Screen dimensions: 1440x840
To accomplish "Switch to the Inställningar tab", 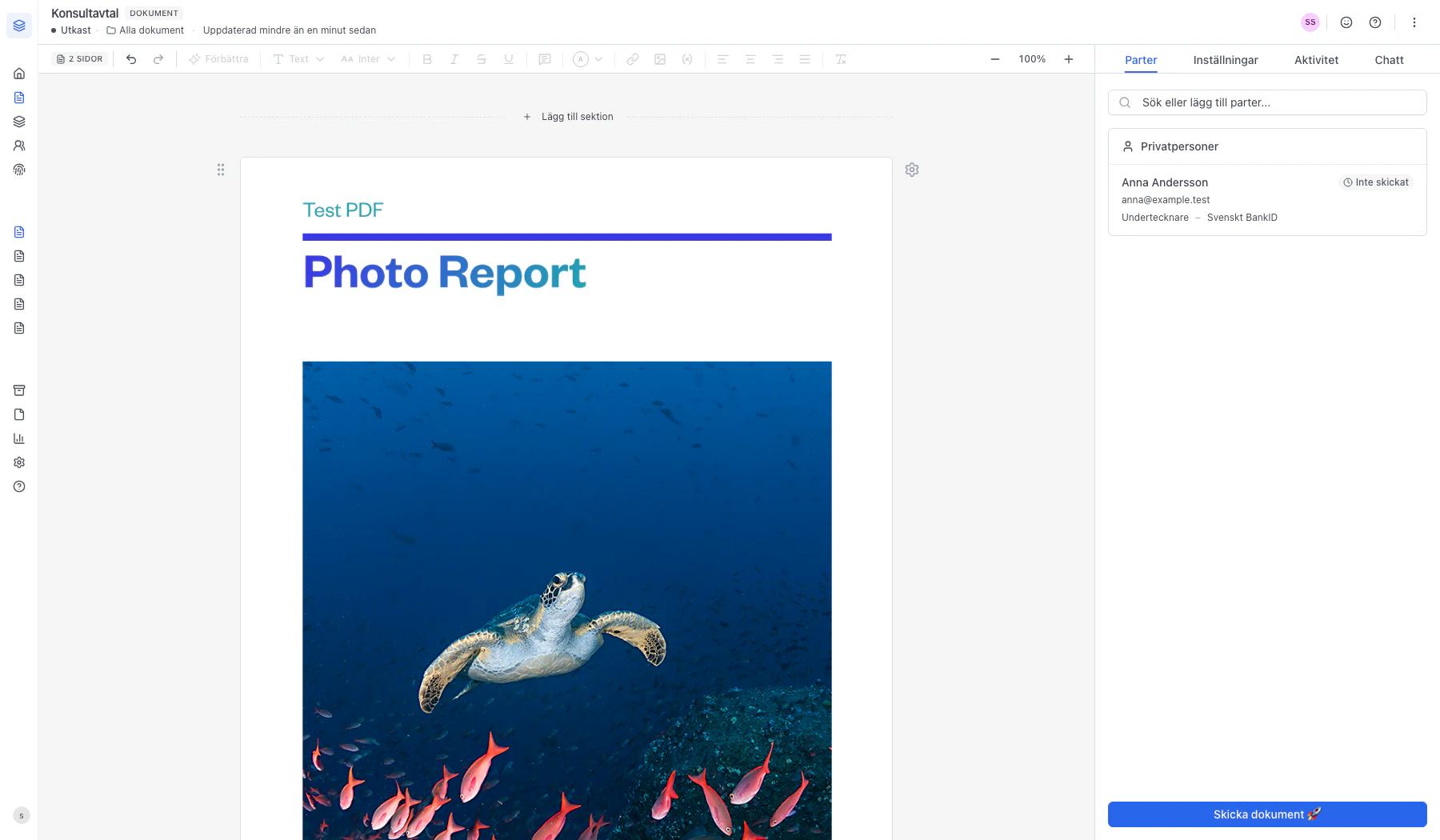I will tap(1226, 60).
